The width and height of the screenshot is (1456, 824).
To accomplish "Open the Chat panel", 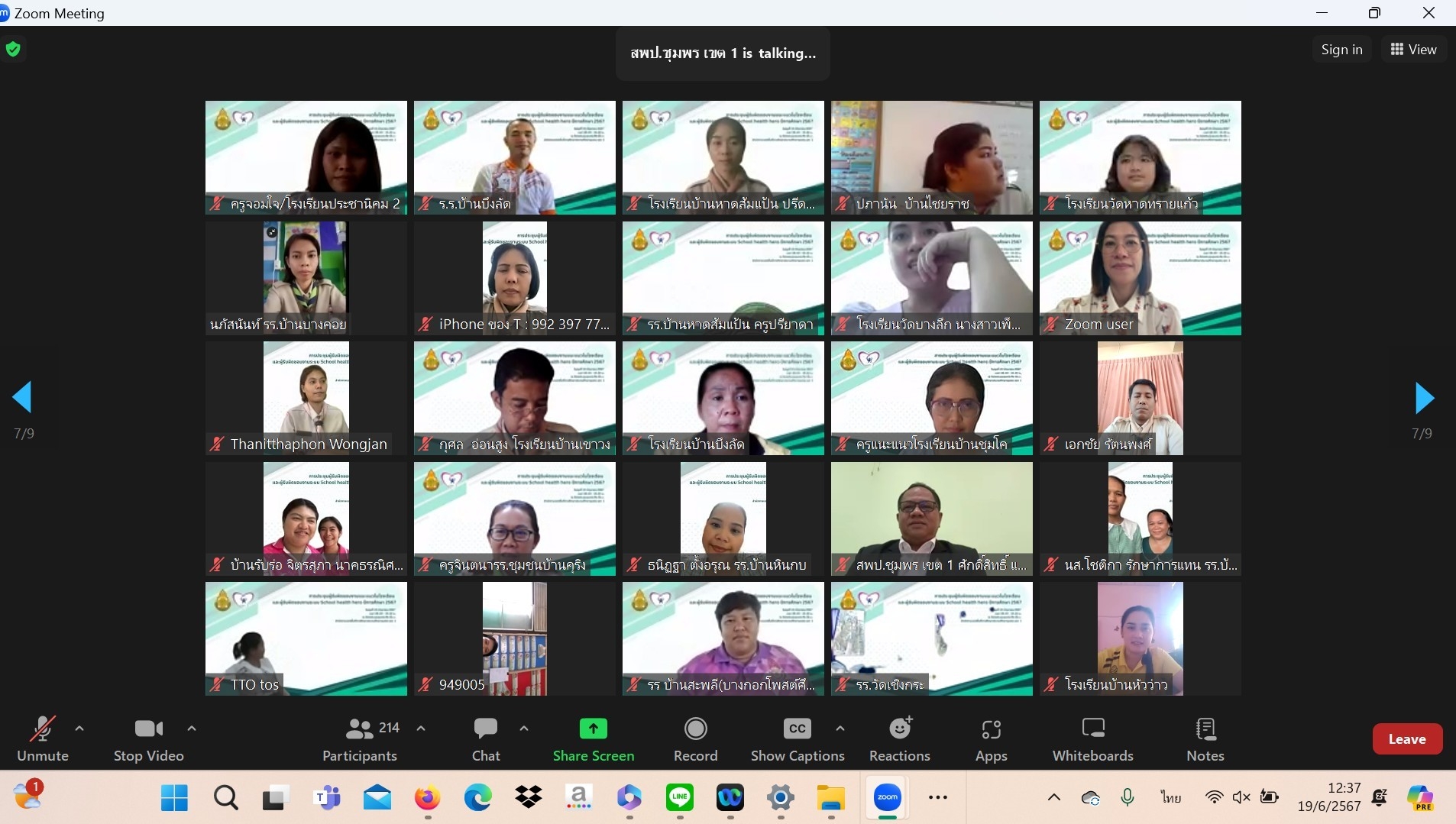I will [485, 739].
